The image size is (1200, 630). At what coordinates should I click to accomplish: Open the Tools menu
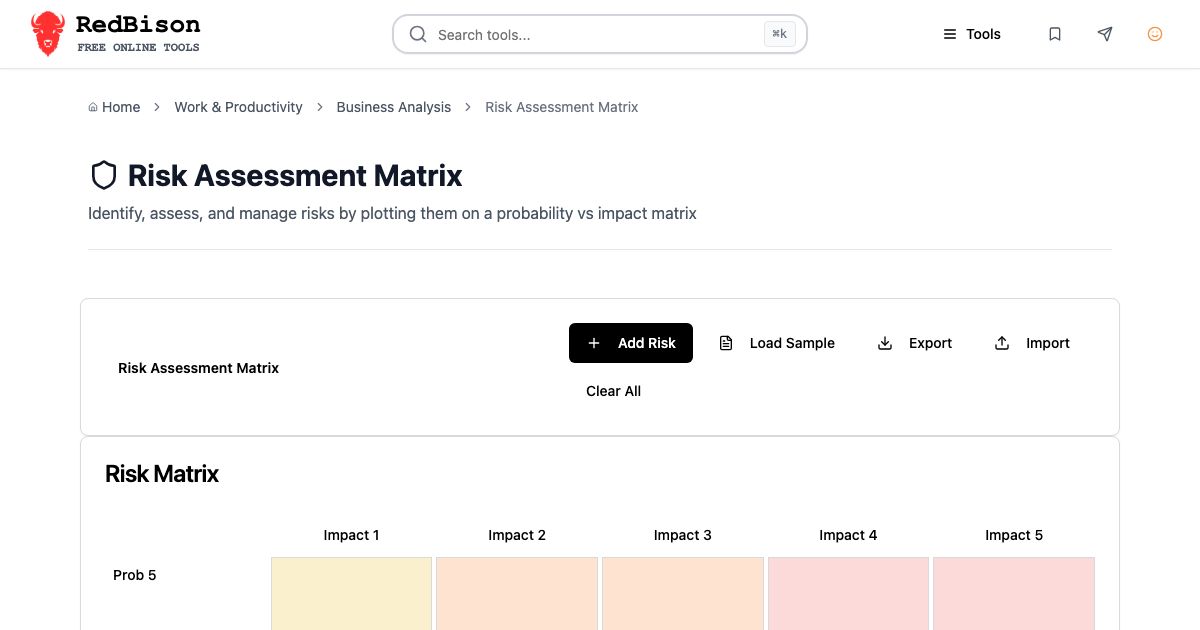click(x=972, y=34)
